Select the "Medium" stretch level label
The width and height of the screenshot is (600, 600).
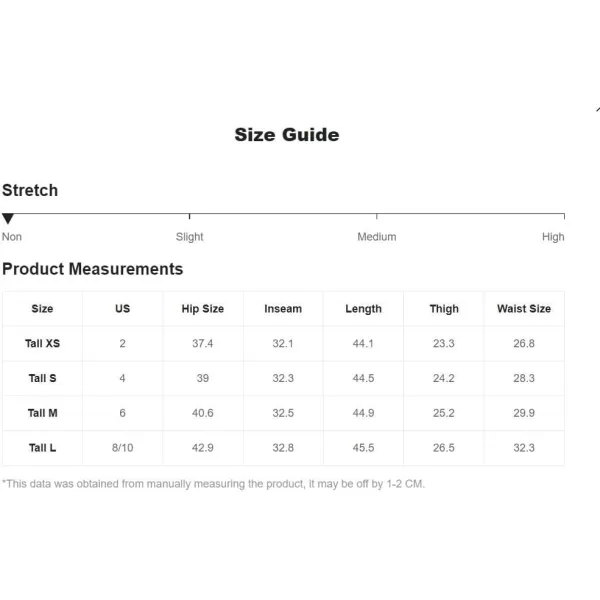coord(377,237)
